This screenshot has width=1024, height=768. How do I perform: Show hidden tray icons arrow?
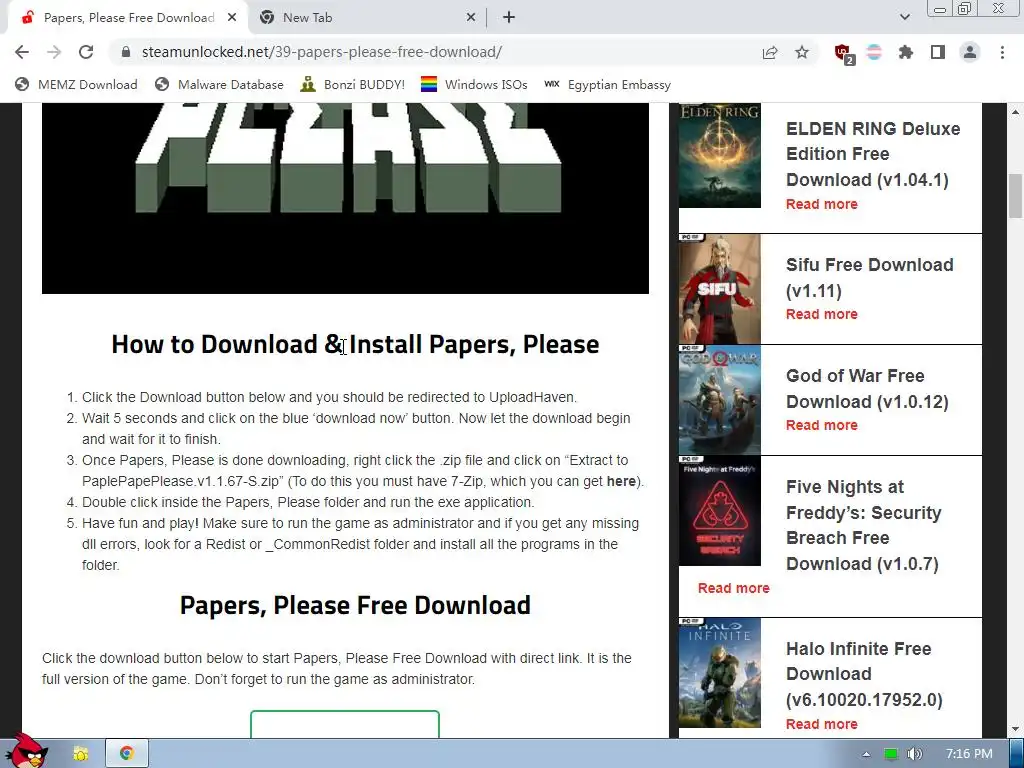pos(866,754)
